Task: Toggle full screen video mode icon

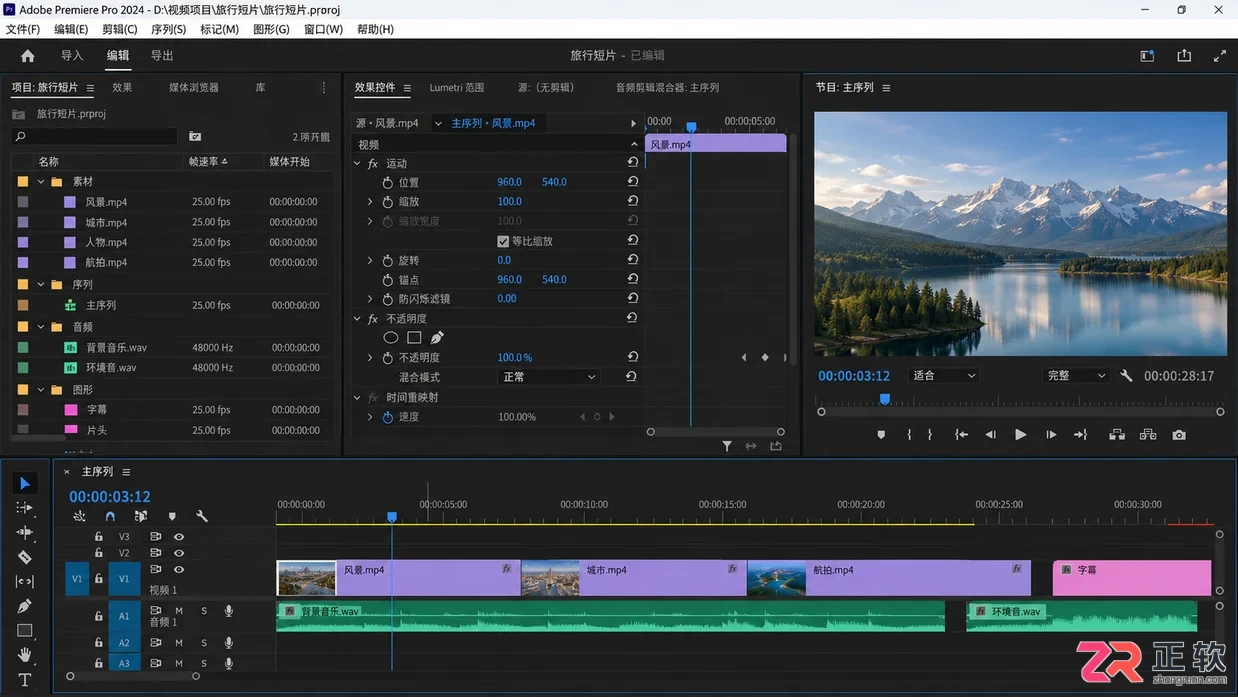Action: (1220, 56)
